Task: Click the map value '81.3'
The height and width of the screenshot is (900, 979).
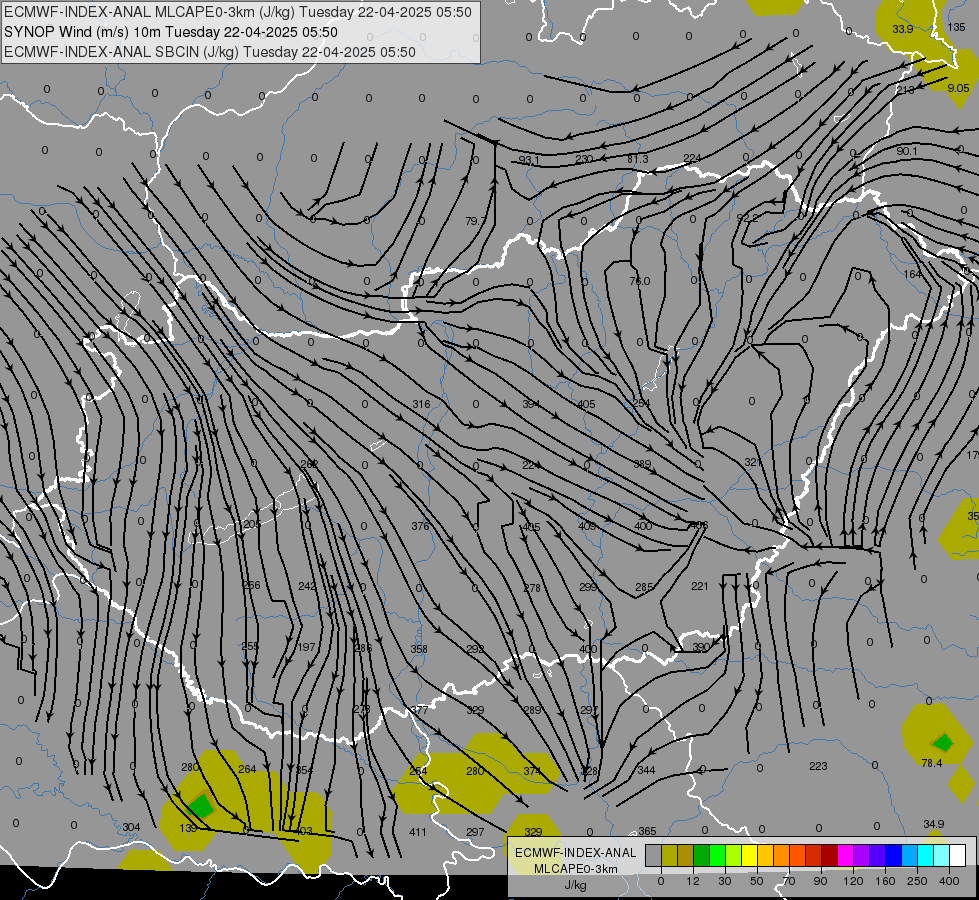Action: tap(637, 159)
